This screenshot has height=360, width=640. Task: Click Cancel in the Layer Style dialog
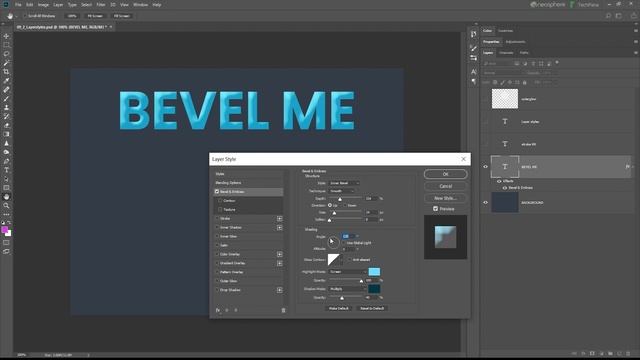click(445, 186)
